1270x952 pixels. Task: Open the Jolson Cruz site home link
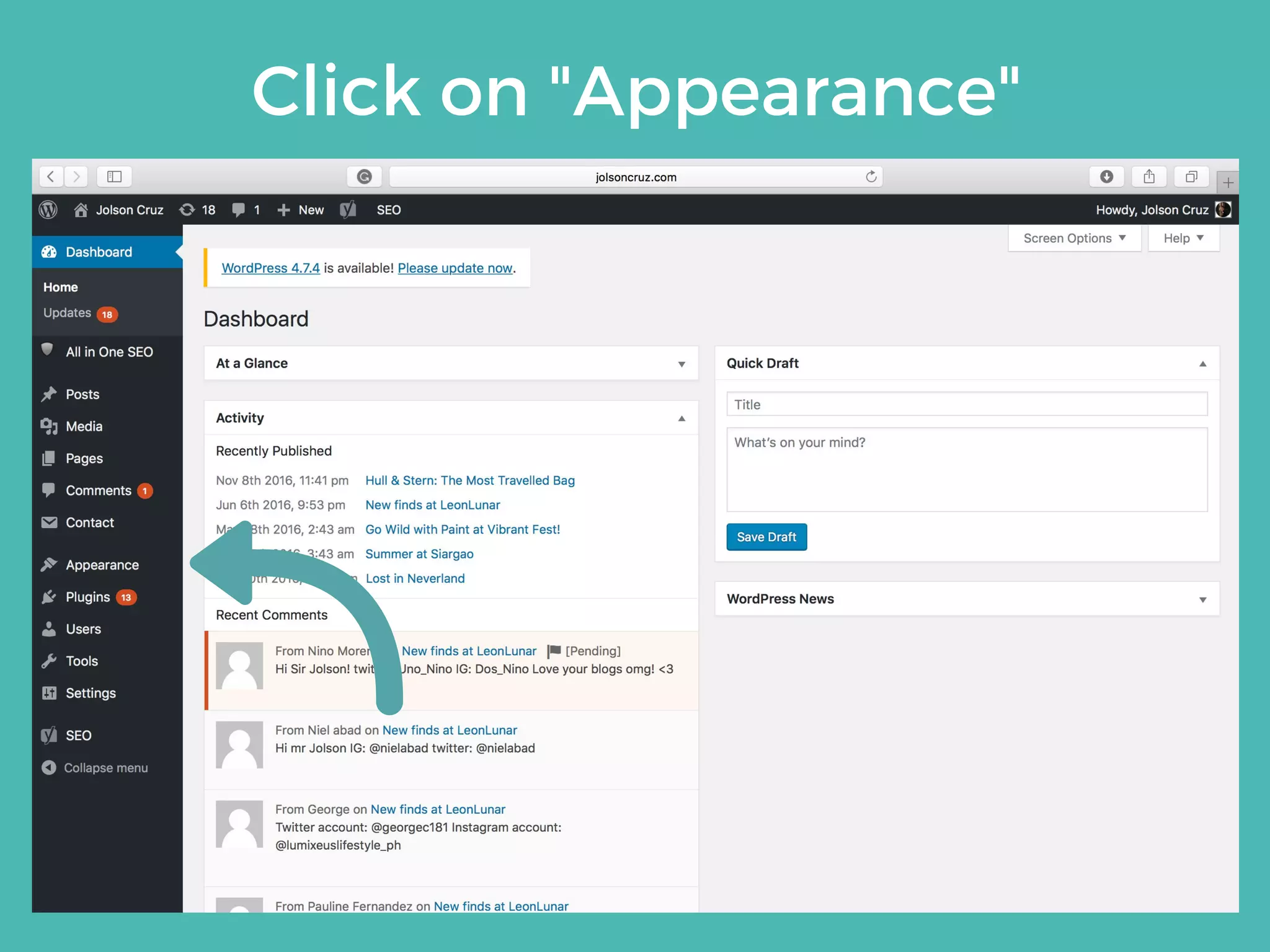pyautogui.click(x=118, y=209)
